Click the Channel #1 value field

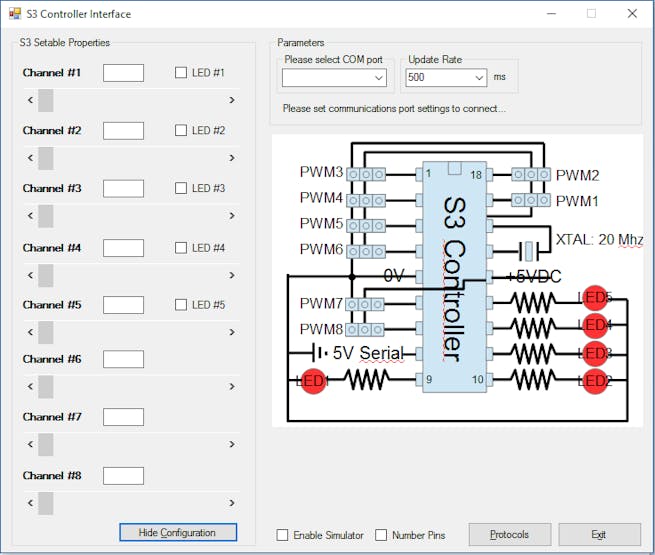click(x=123, y=73)
